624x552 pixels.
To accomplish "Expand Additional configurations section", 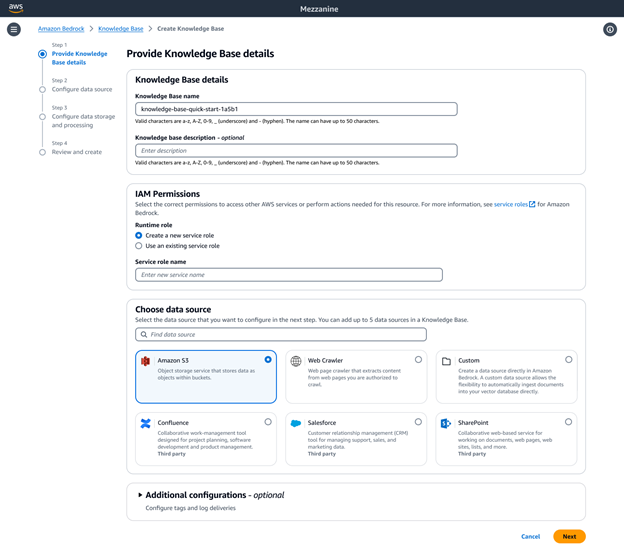I will pyautogui.click(x=140, y=495).
